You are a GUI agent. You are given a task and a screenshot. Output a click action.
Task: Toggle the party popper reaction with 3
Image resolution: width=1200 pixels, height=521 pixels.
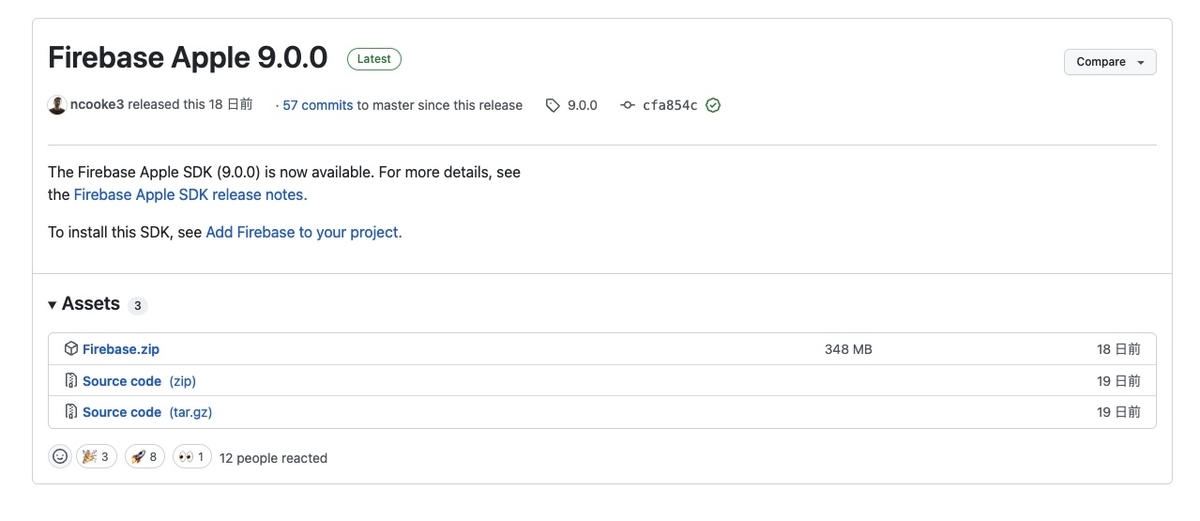(x=95, y=457)
